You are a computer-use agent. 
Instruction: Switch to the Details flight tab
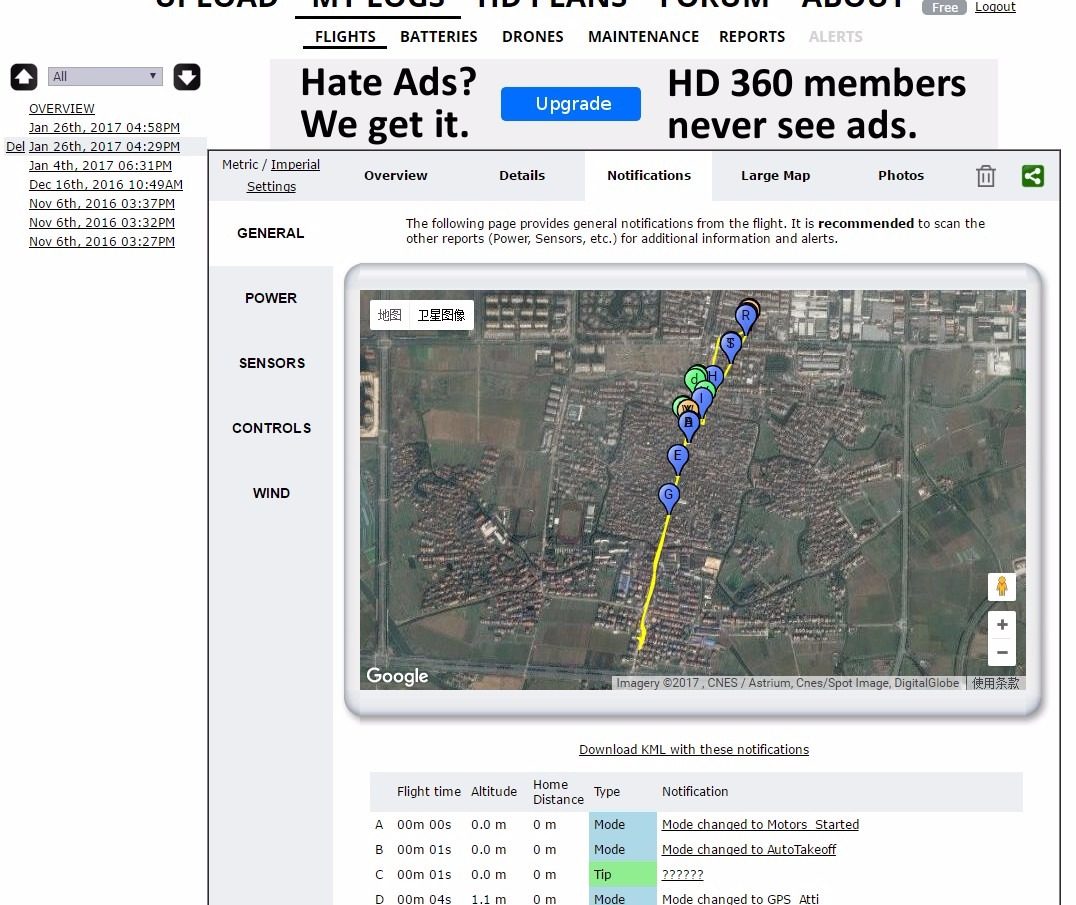522,176
